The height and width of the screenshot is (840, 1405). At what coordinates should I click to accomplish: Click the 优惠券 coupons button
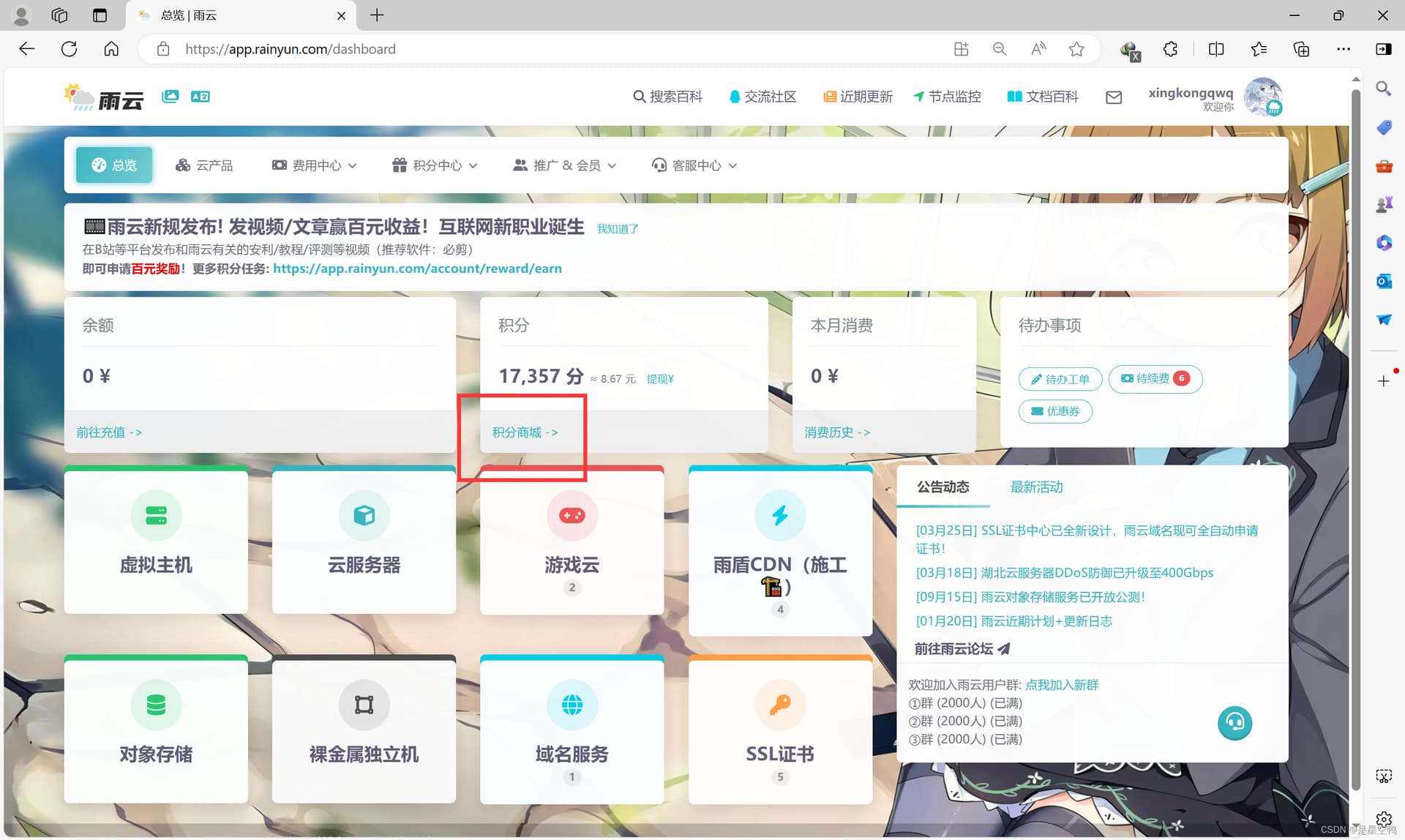[1055, 411]
